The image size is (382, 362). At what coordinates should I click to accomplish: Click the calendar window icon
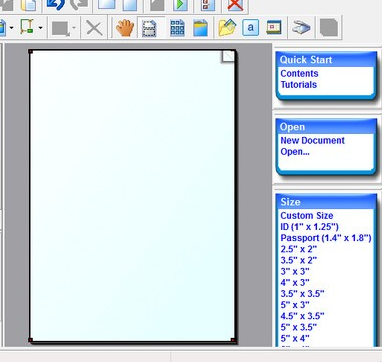[274, 28]
